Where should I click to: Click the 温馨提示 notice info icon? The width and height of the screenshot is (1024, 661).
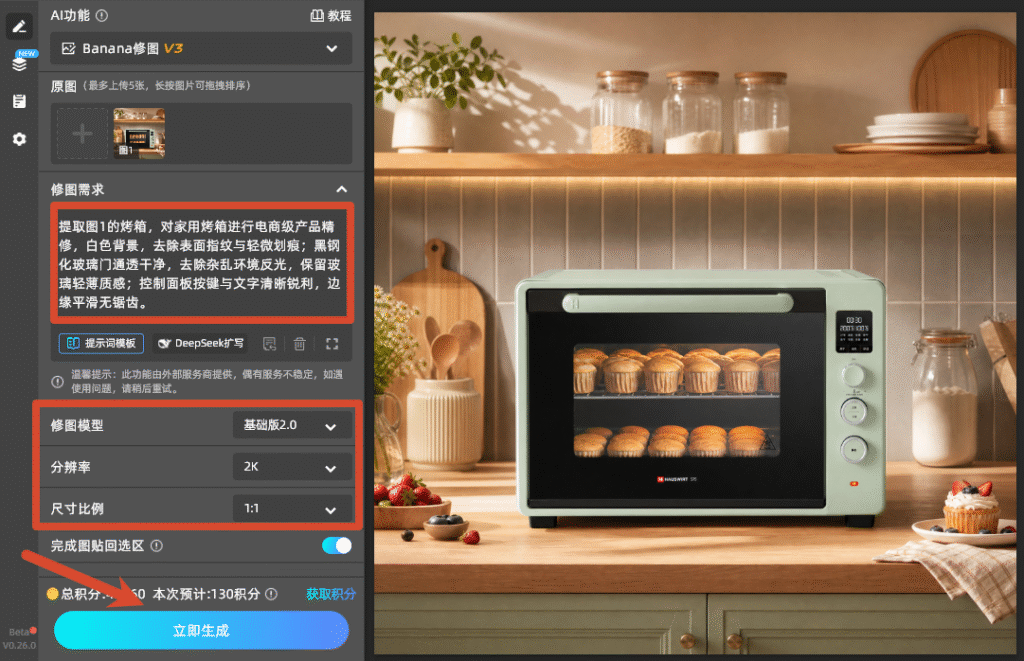[x=57, y=381]
